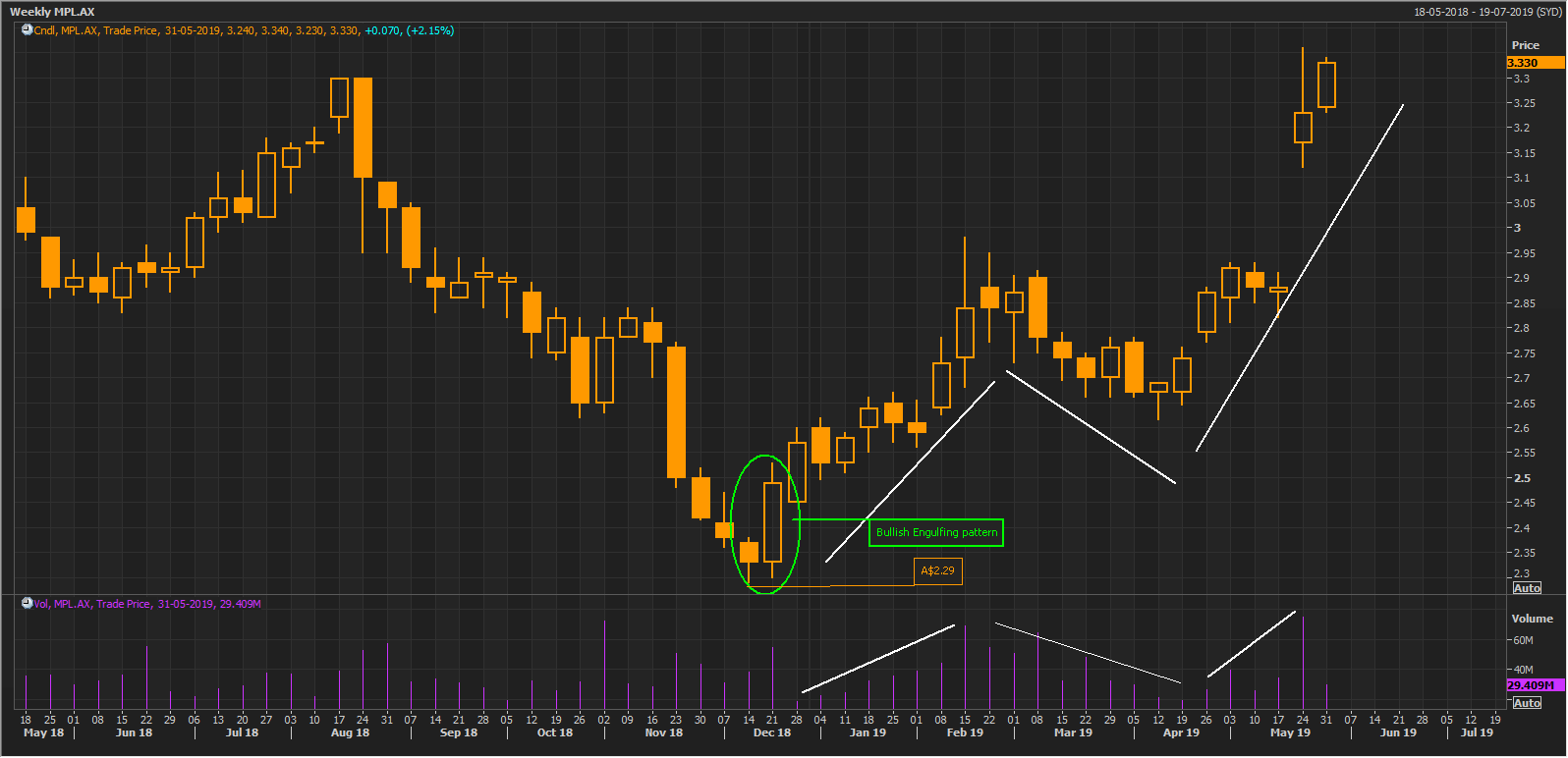Click the 2.75 price axis label
This screenshot has width=1568, height=758.
click(x=1524, y=353)
